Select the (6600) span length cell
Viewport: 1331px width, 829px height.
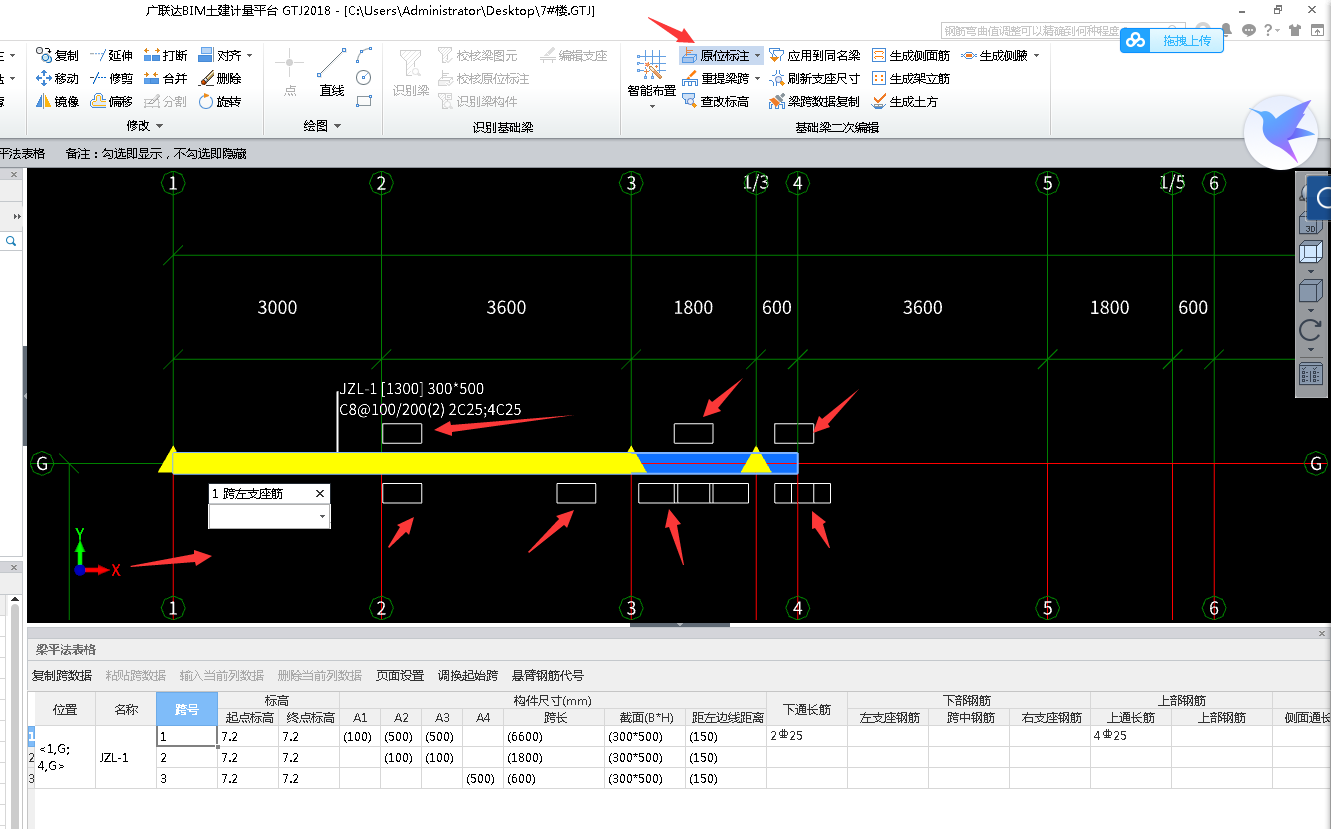pos(554,736)
